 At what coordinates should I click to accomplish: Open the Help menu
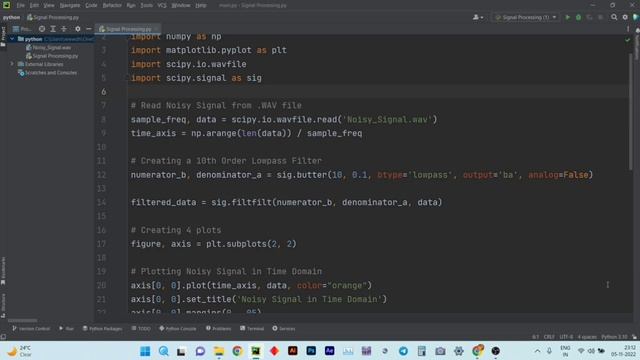pyautogui.click(x=201, y=5)
